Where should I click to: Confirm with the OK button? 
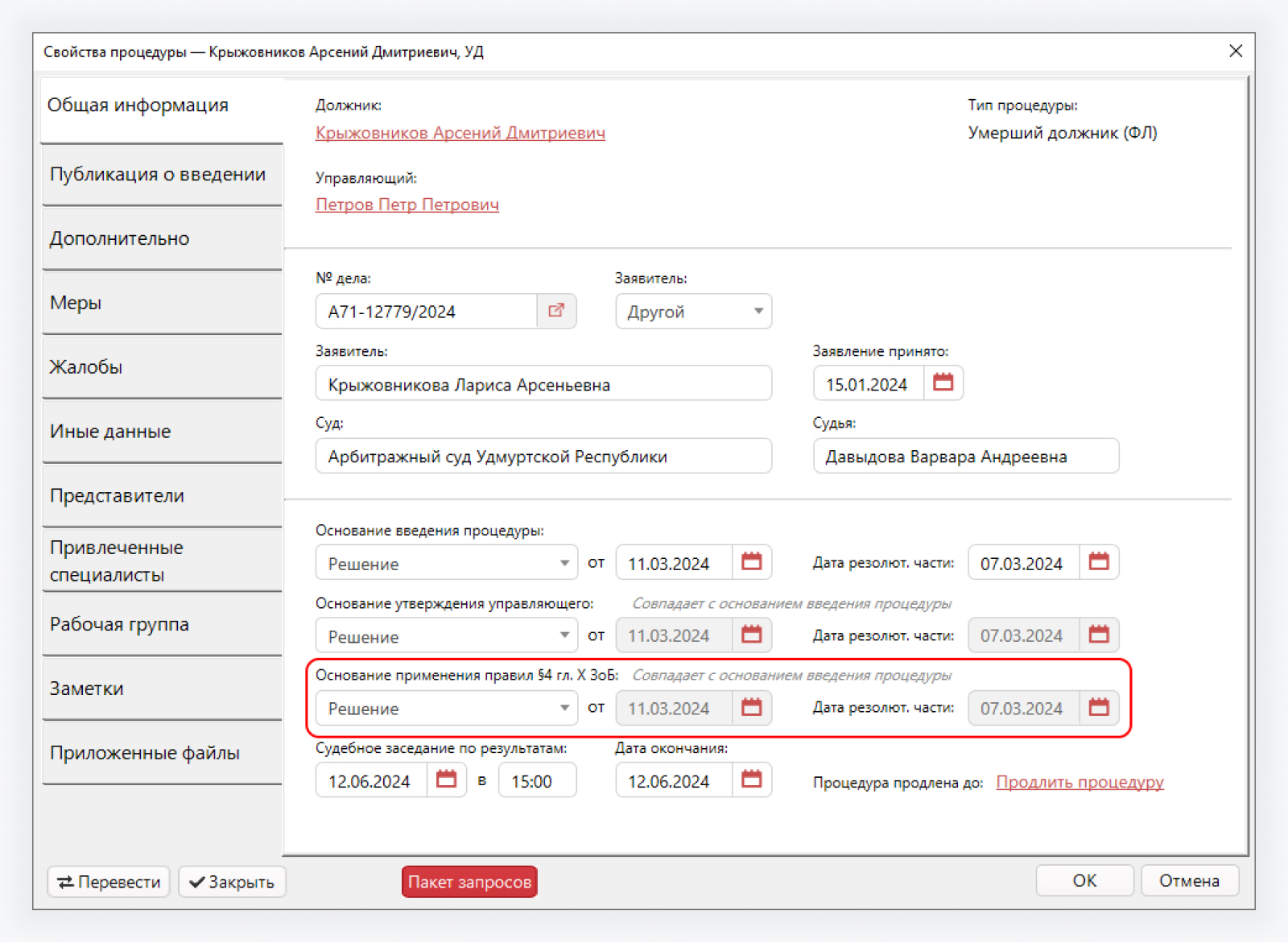point(1084,880)
